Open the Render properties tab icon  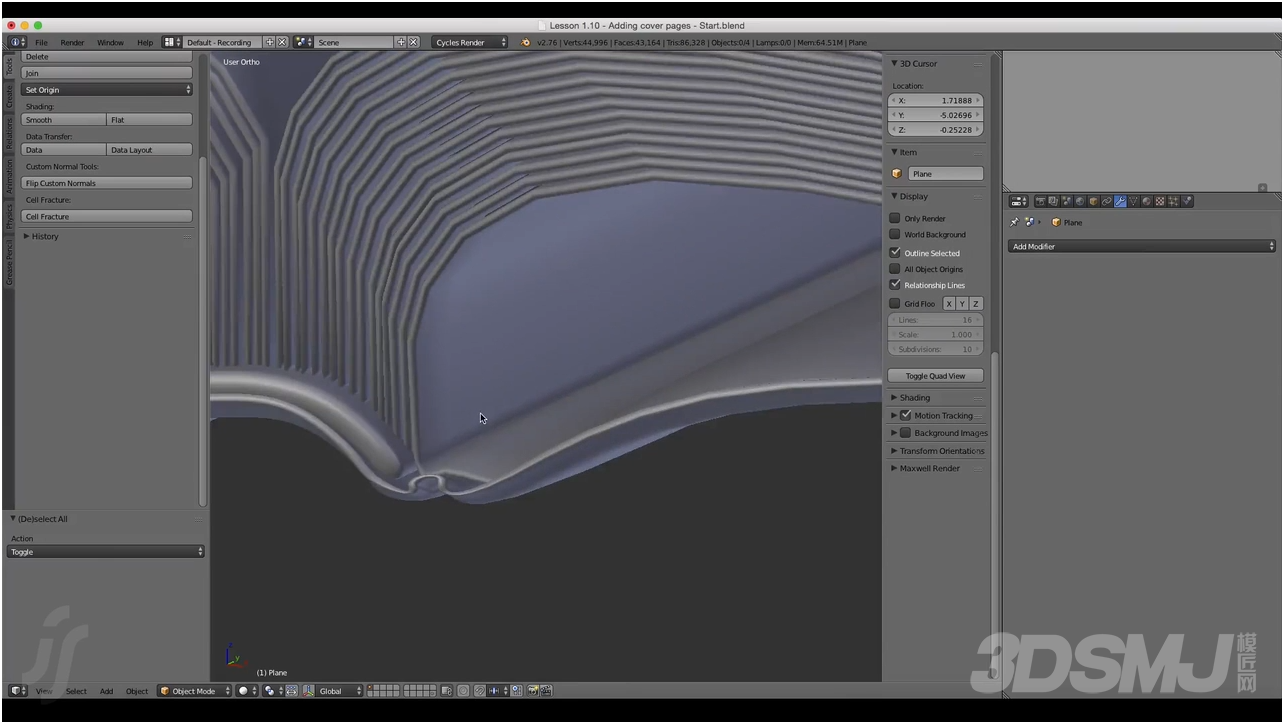tap(1041, 201)
